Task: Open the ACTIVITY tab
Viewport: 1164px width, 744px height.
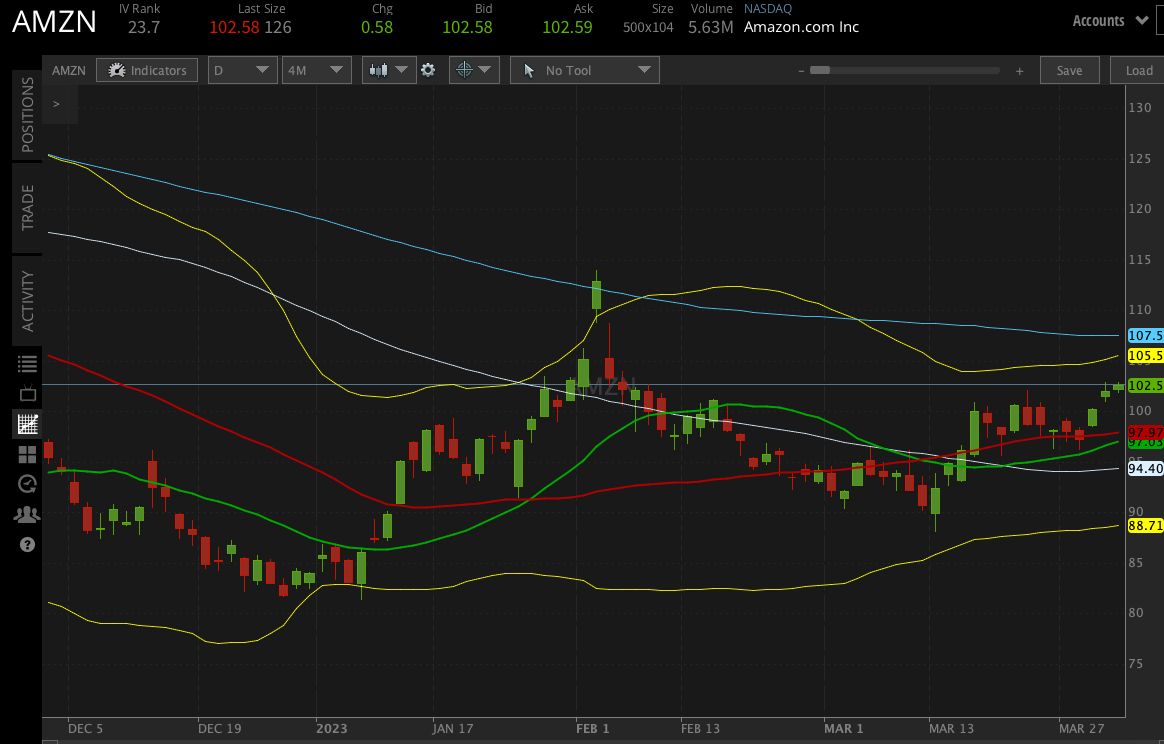Action: (27, 300)
